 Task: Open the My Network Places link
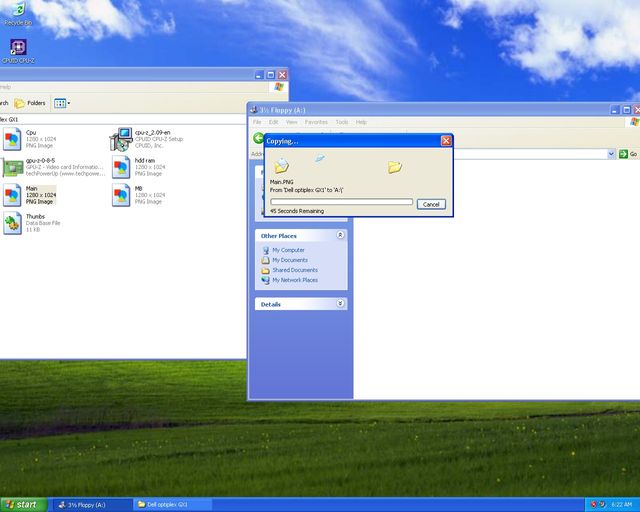[295, 280]
